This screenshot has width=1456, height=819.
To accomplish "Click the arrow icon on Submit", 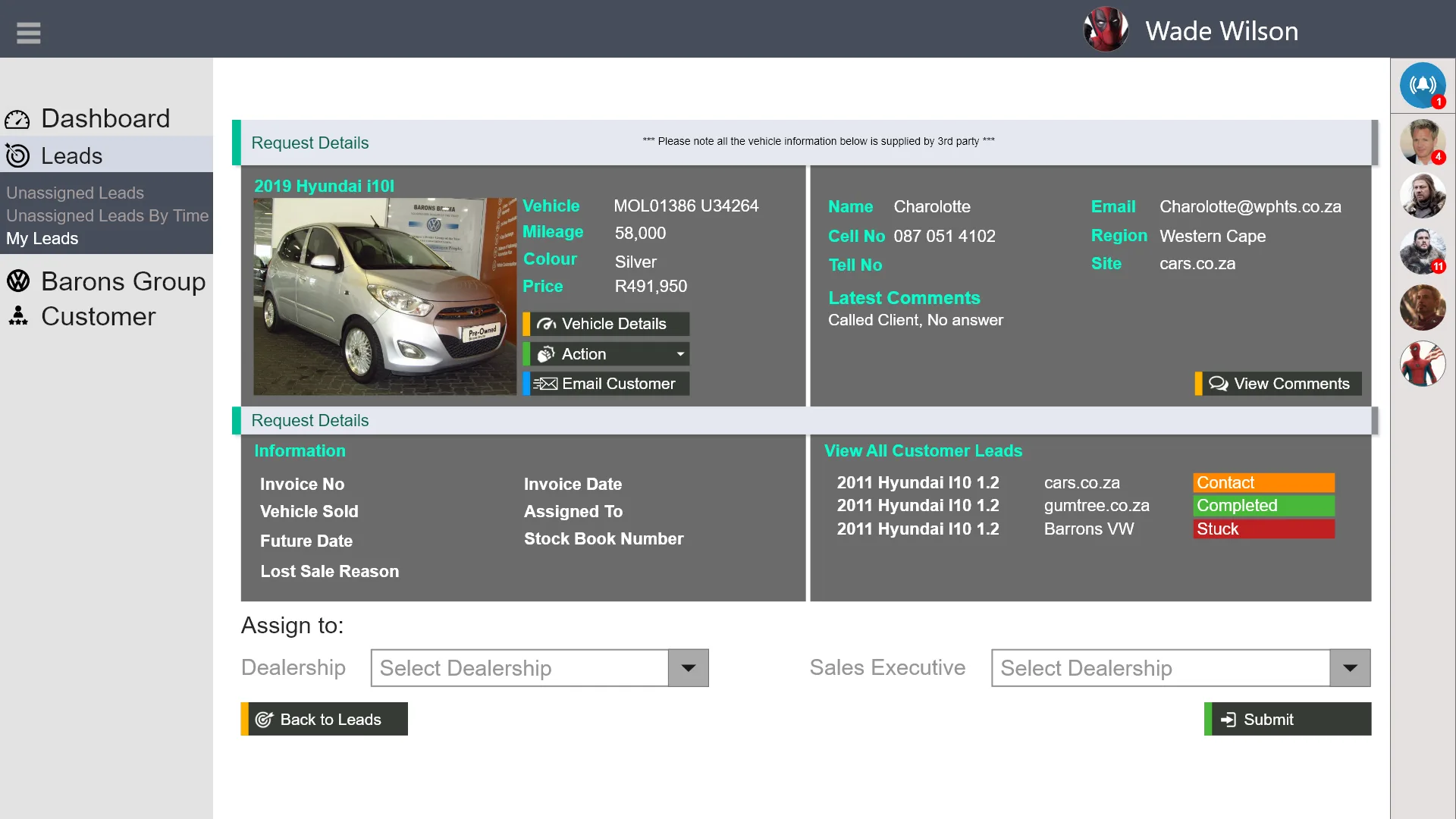I will pyautogui.click(x=1228, y=720).
